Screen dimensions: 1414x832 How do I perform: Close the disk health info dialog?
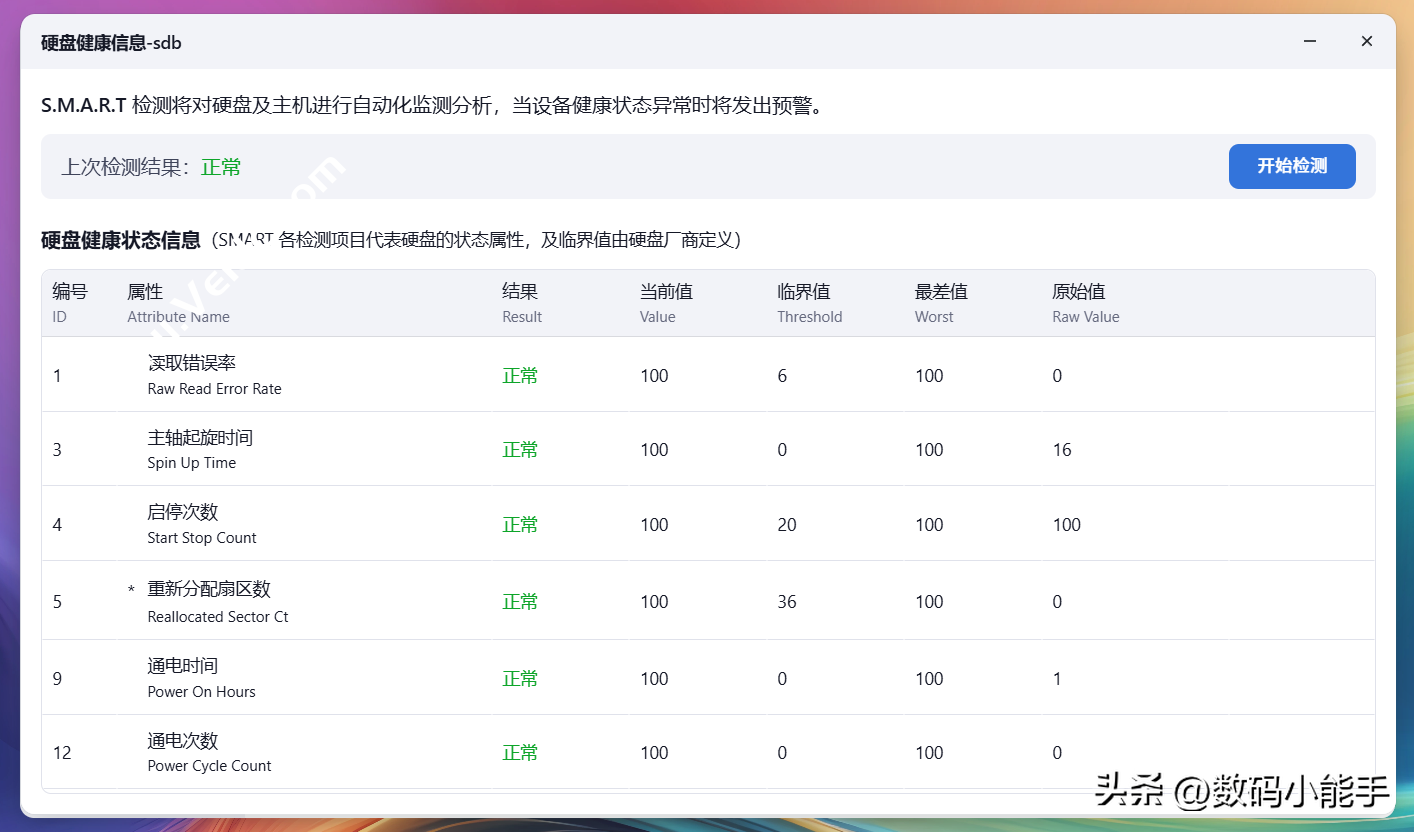pos(1366,42)
